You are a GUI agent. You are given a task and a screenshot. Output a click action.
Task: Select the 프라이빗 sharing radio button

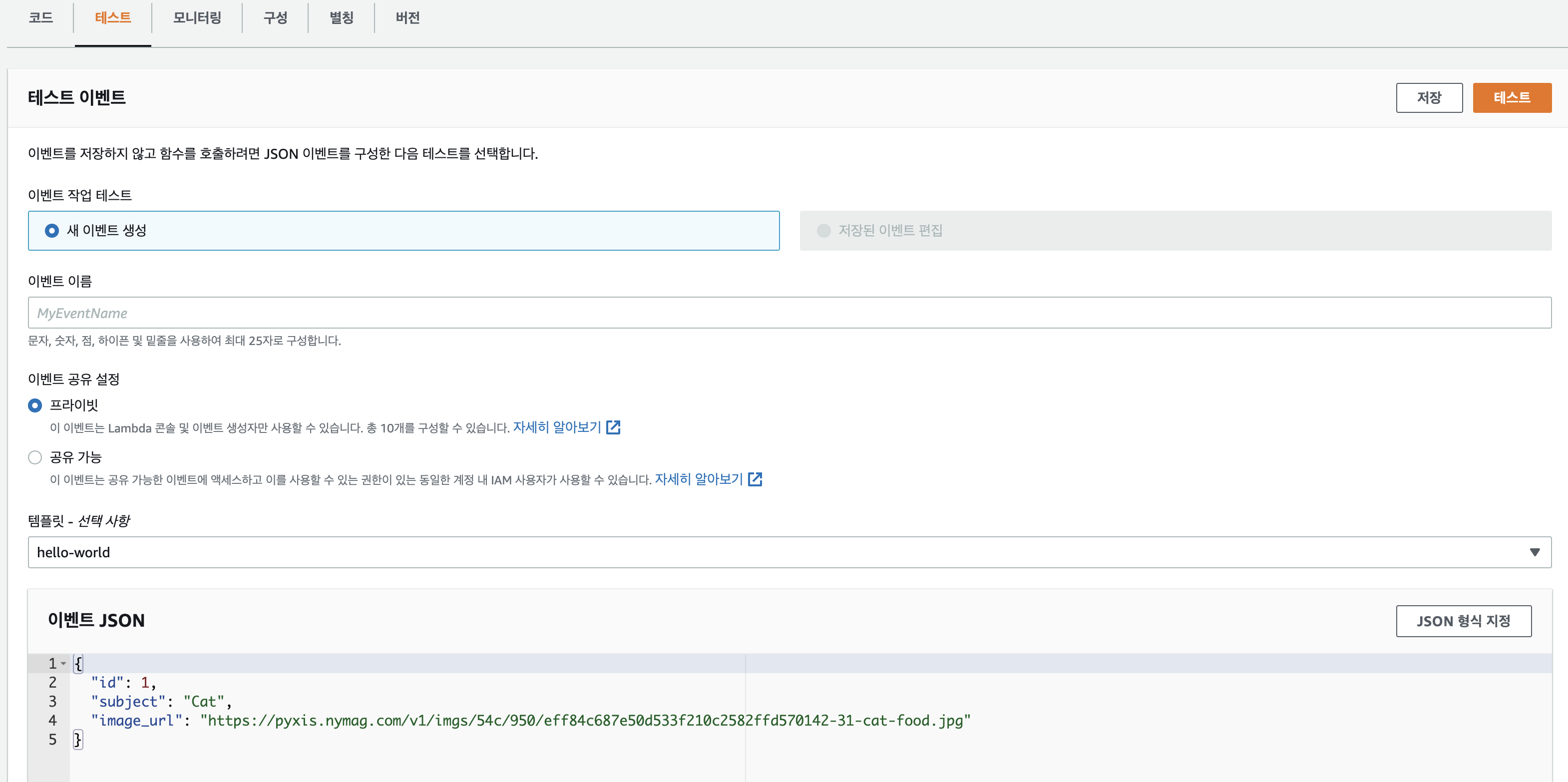(35, 405)
